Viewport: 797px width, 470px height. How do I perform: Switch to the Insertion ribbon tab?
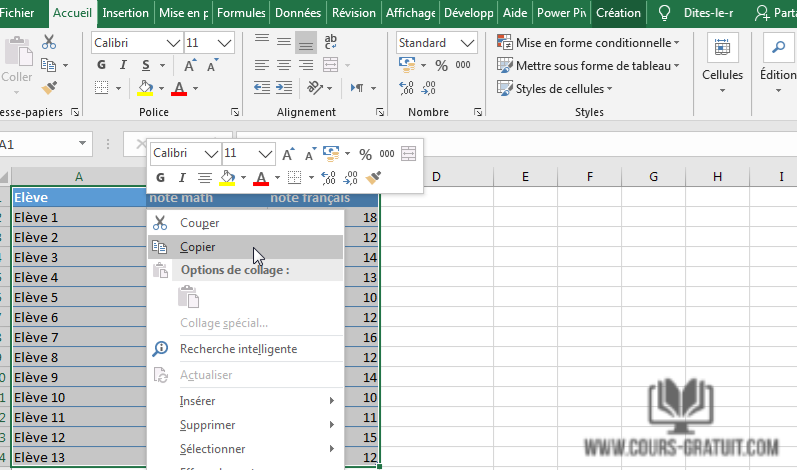pos(126,13)
